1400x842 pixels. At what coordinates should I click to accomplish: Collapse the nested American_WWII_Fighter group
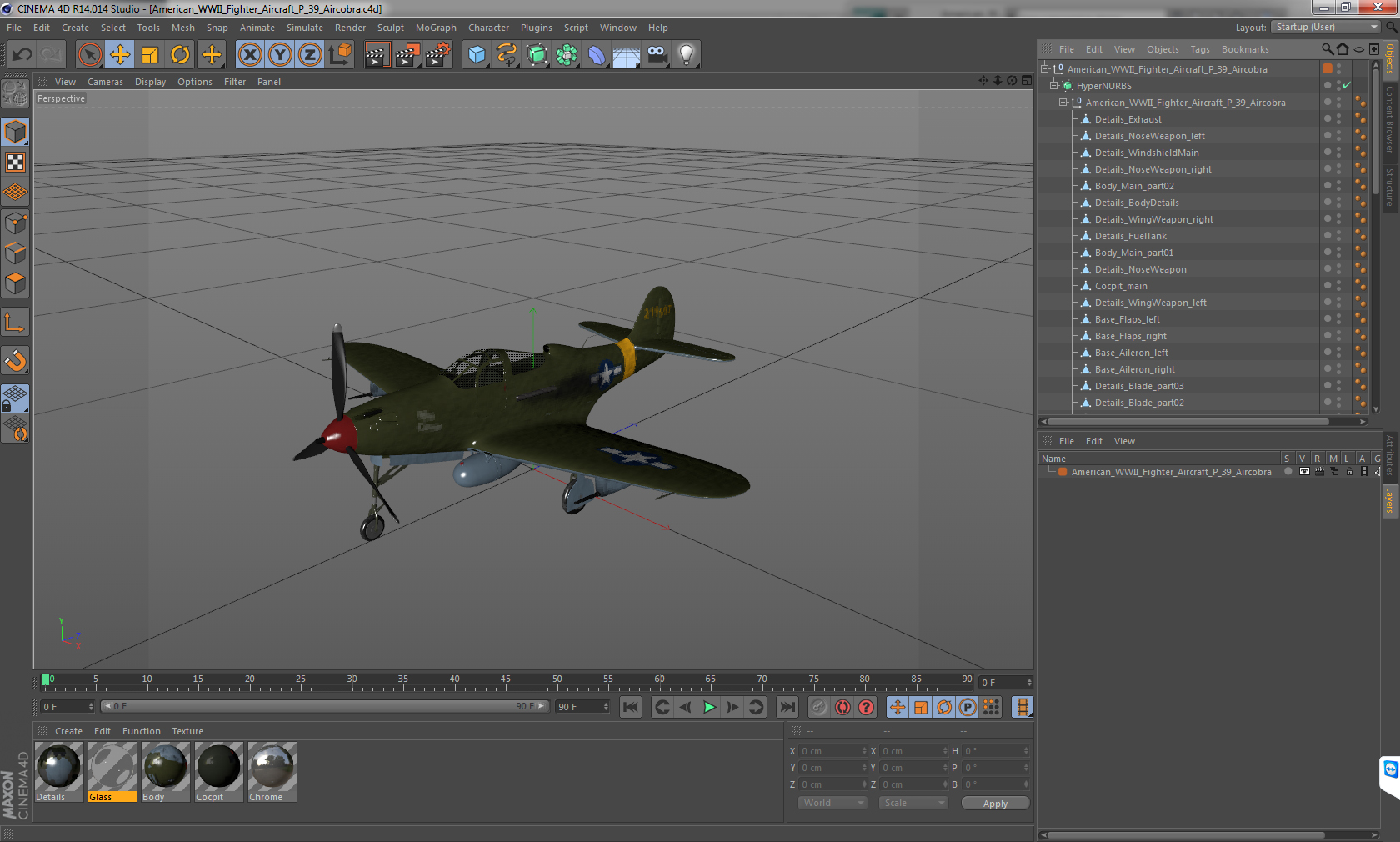click(x=1062, y=103)
